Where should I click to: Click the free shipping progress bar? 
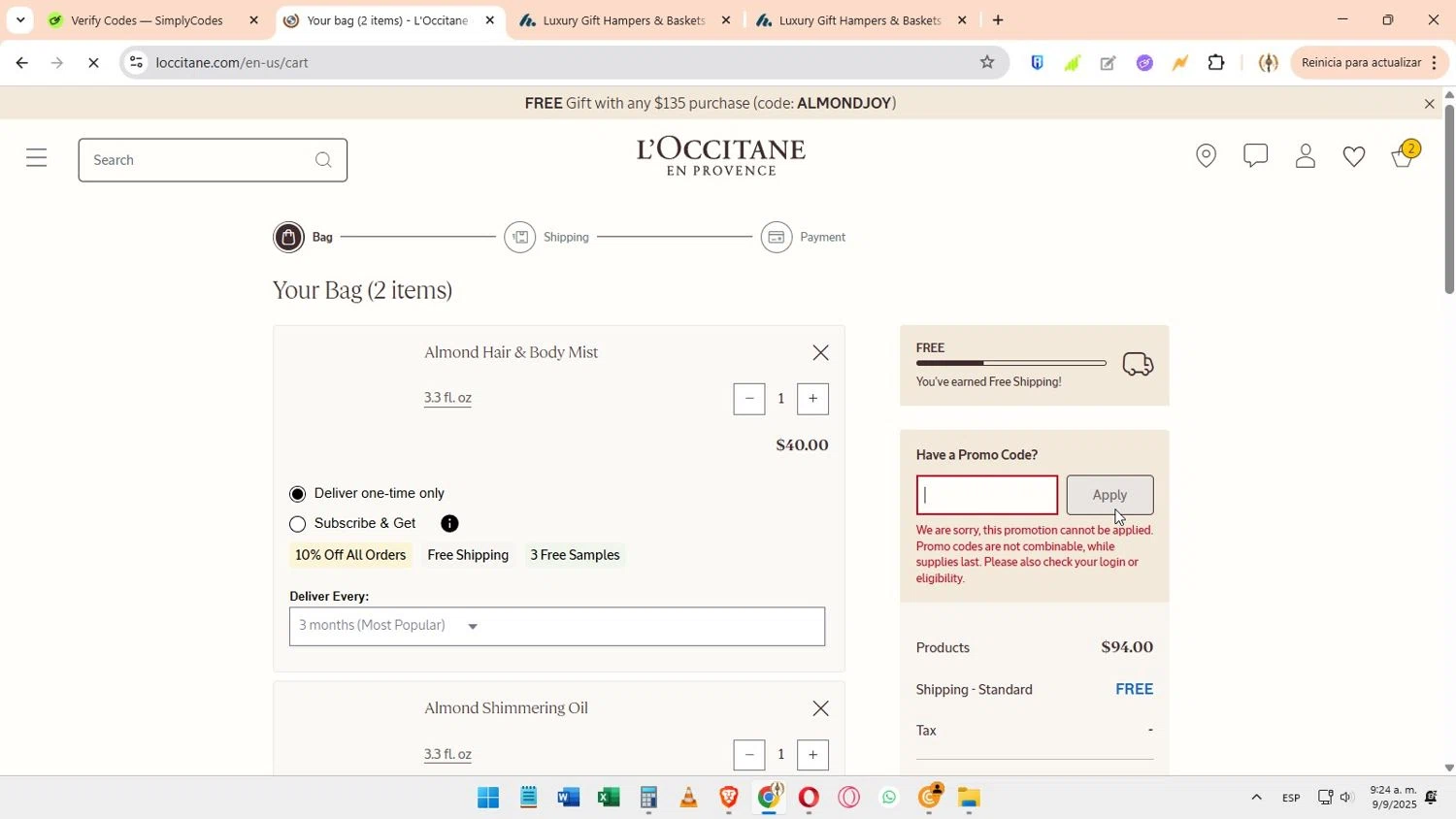1010,363
